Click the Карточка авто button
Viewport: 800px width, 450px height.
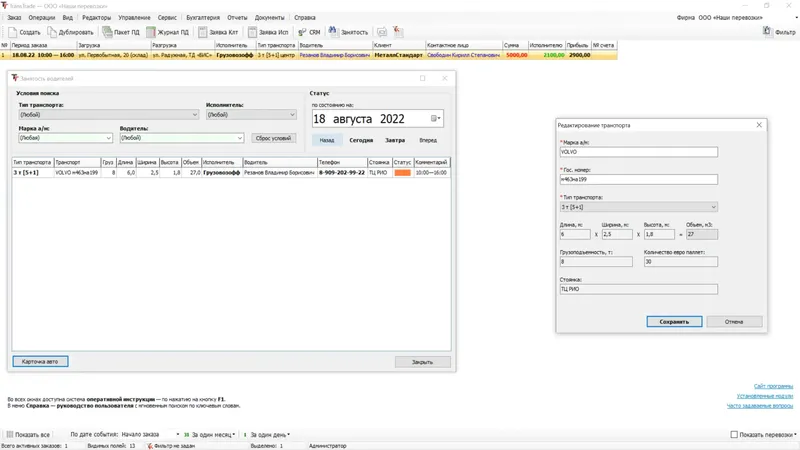[40, 362]
